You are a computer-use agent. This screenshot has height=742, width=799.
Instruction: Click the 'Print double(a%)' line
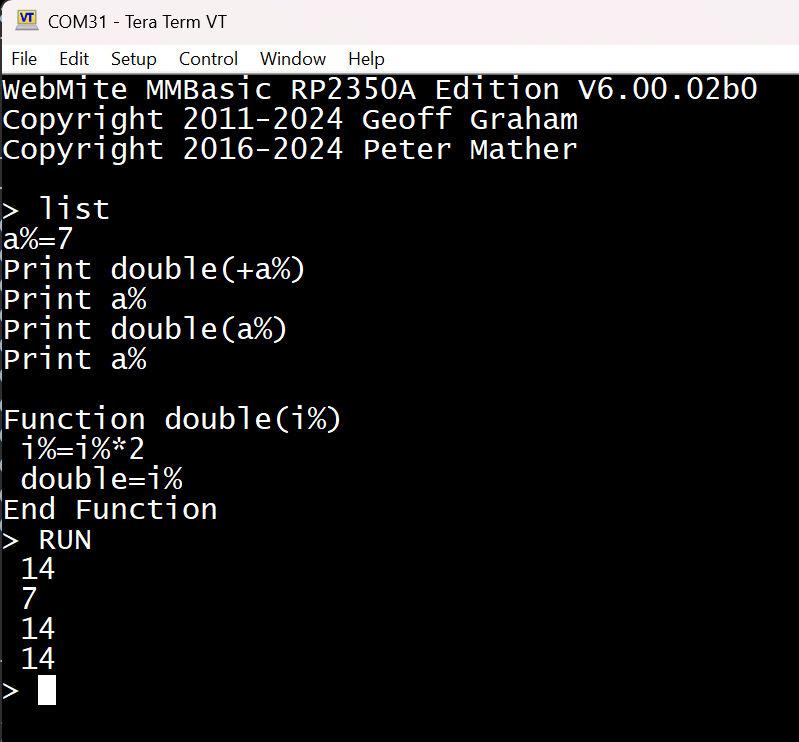tap(145, 330)
